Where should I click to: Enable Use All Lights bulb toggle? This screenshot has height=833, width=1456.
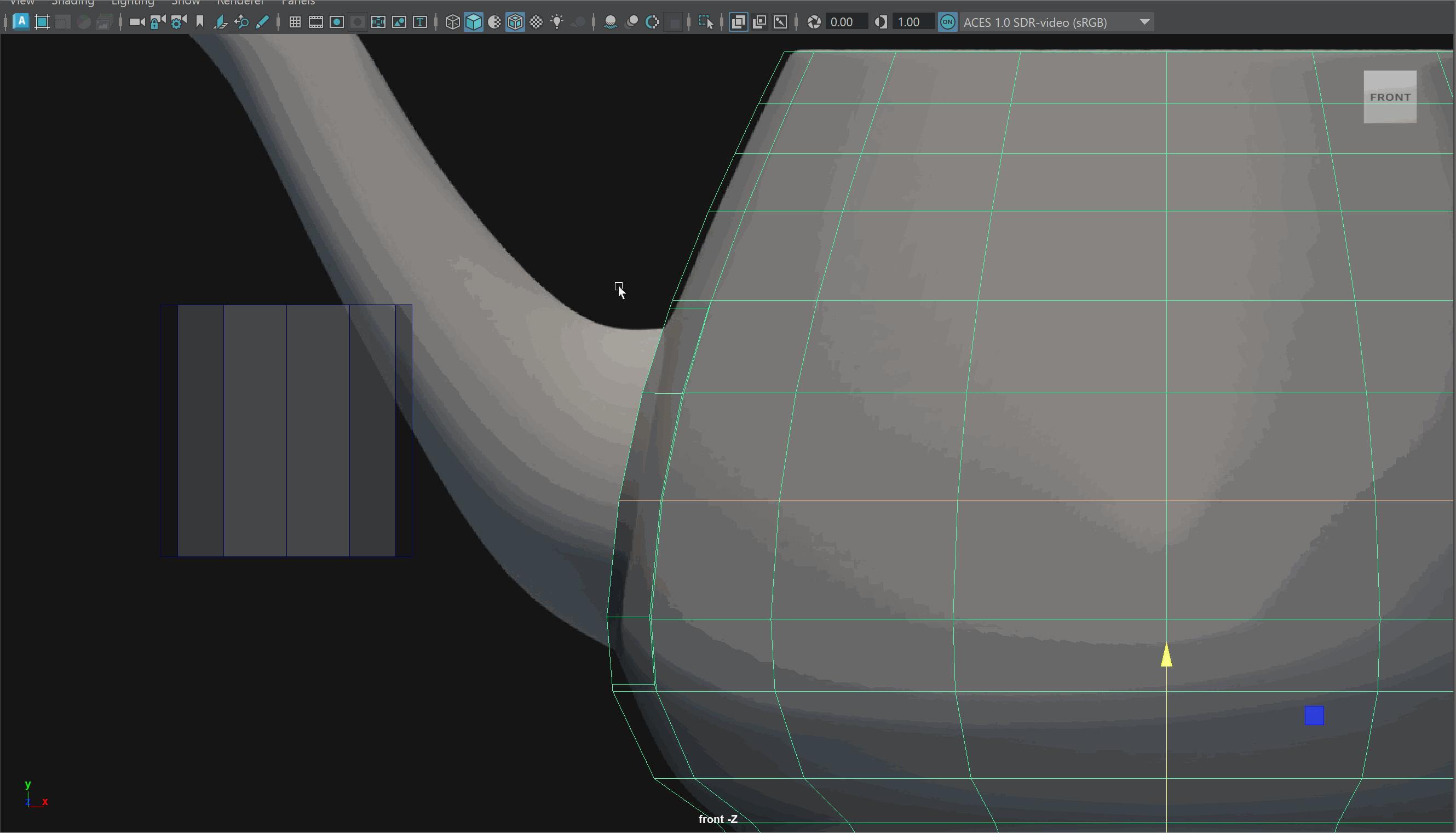557,22
